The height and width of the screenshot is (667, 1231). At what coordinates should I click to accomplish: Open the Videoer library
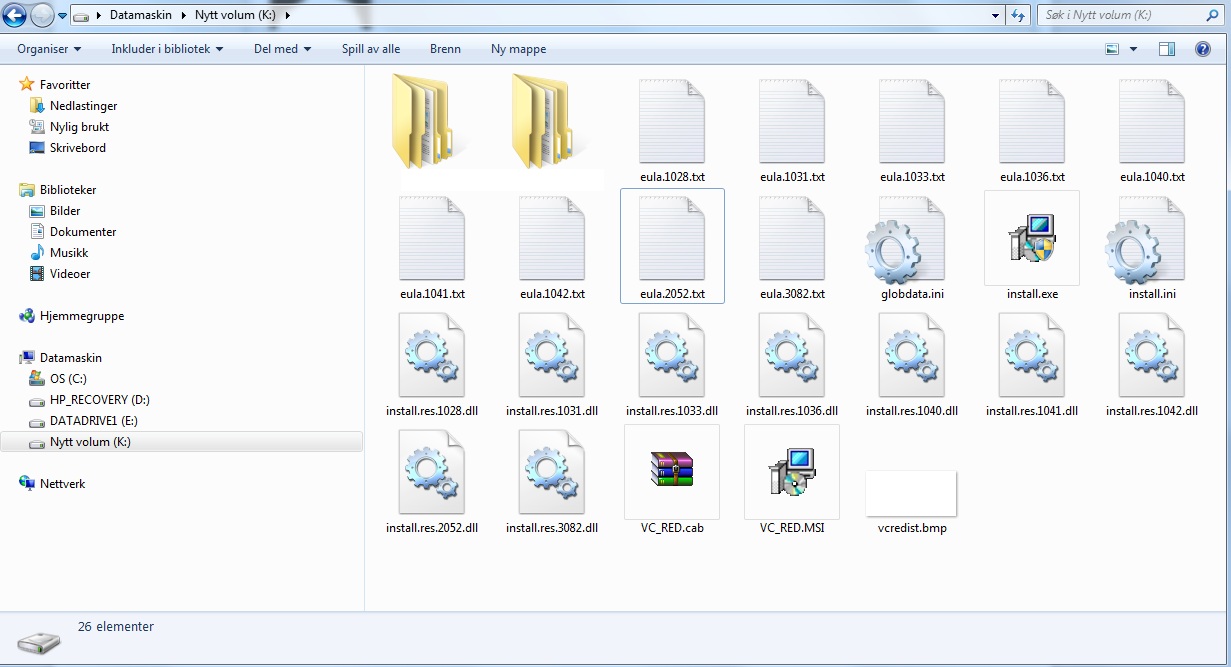pyautogui.click(x=71, y=274)
